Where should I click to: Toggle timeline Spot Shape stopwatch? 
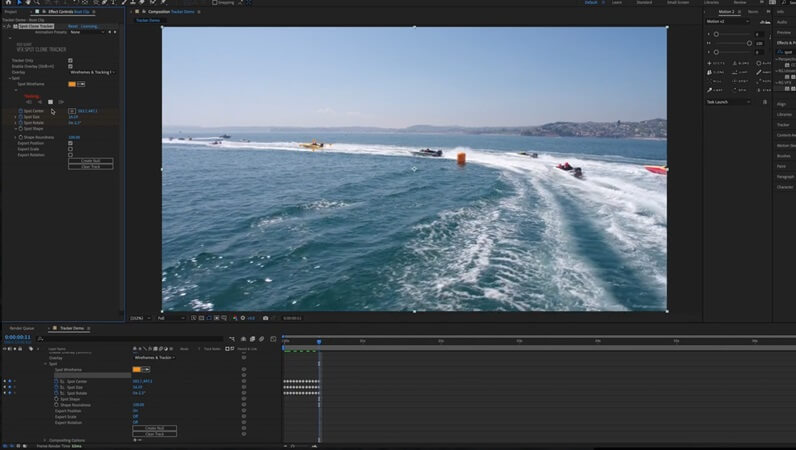pos(56,399)
